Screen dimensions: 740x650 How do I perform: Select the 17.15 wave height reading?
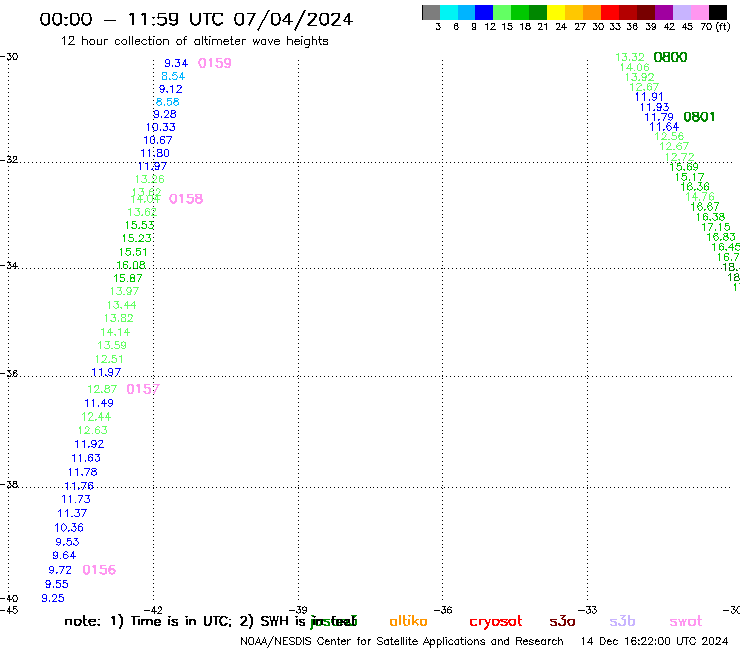coord(716,227)
